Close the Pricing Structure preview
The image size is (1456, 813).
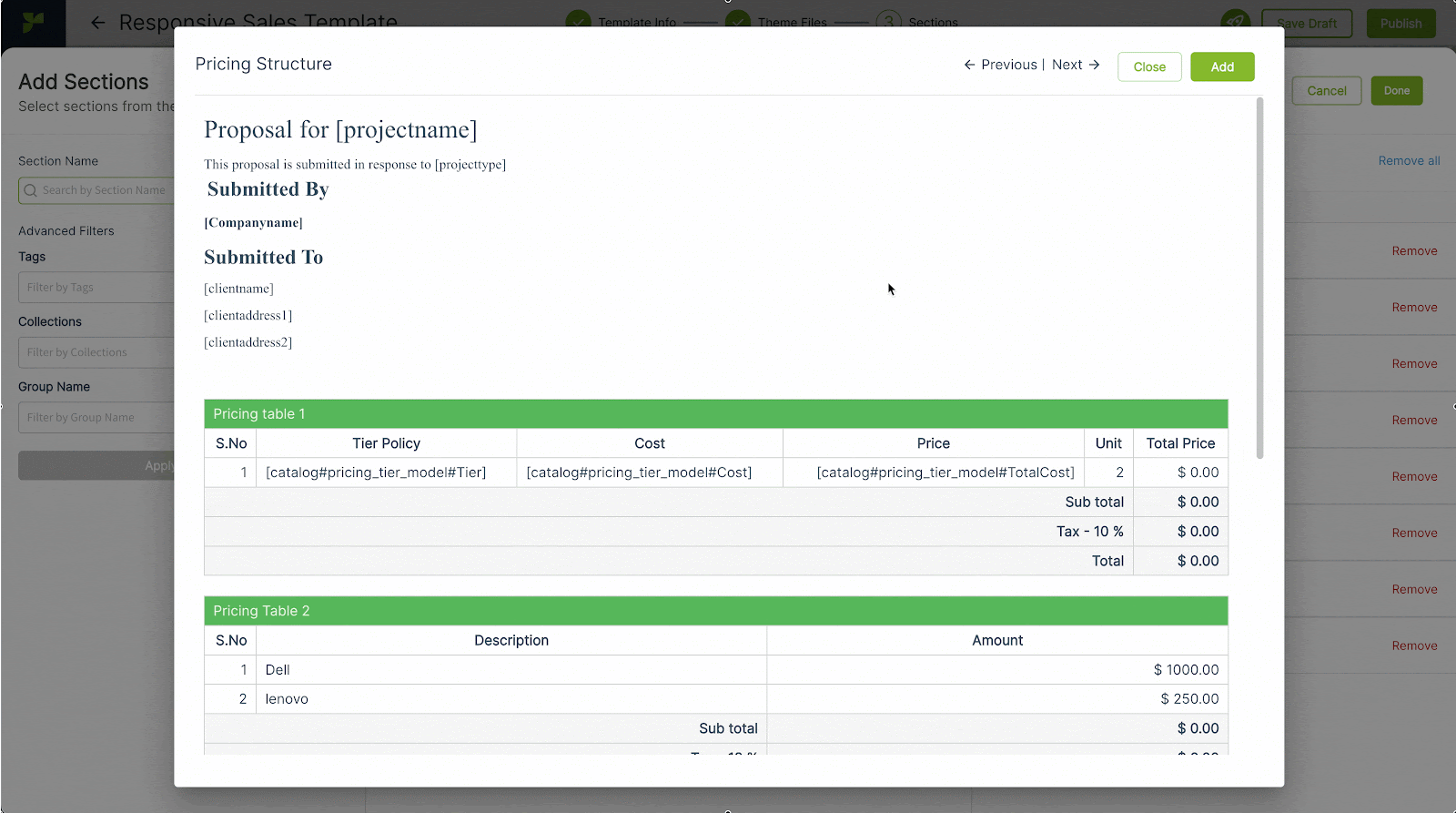click(1149, 66)
